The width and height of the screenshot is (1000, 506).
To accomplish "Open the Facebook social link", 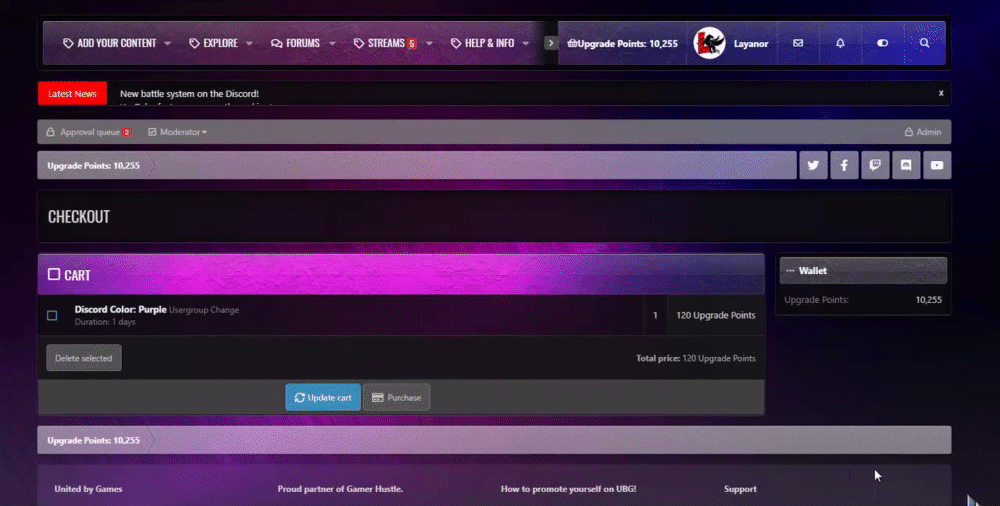I will [844, 165].
